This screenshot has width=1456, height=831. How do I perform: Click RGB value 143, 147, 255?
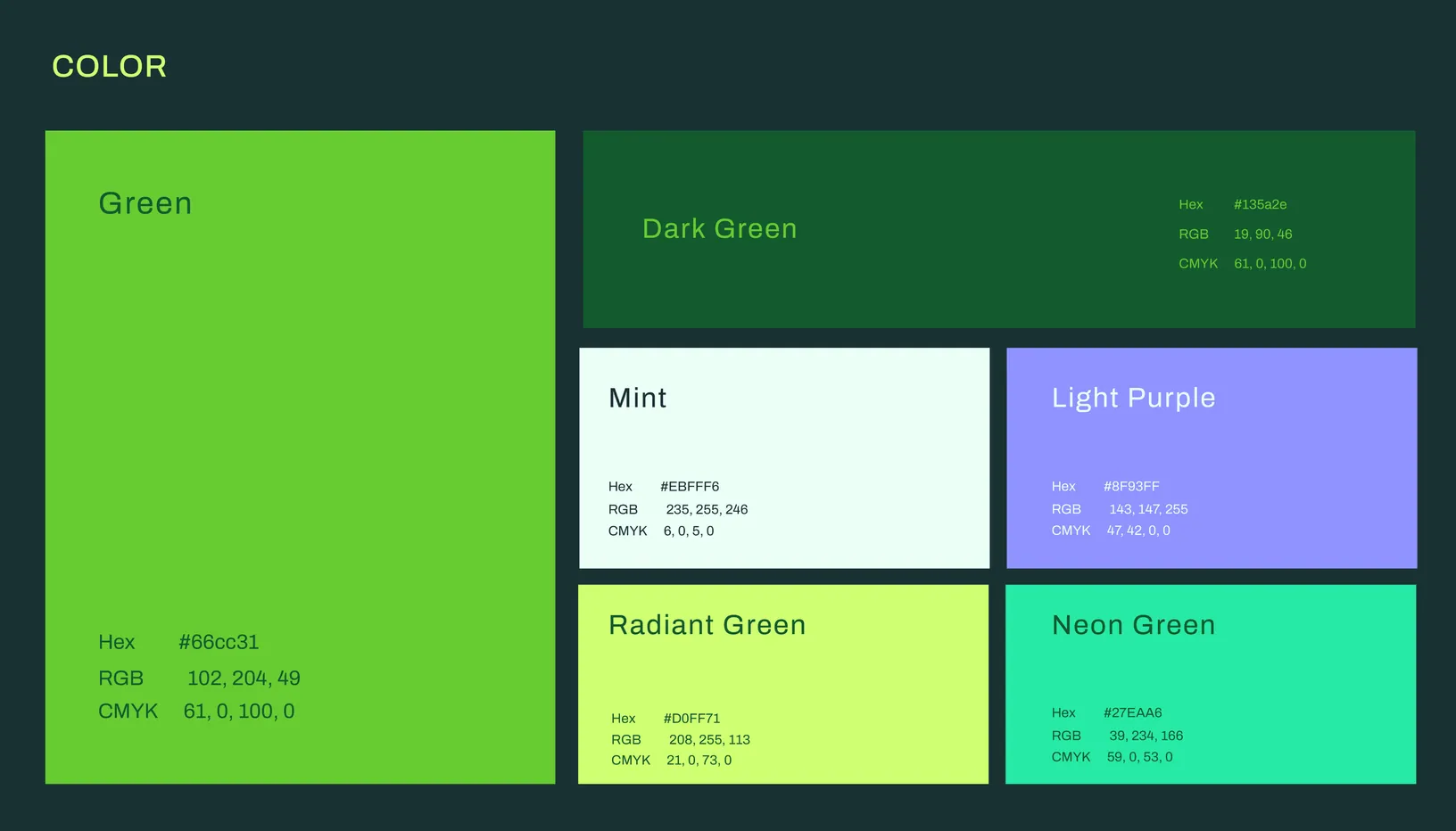coord(1148,509)
